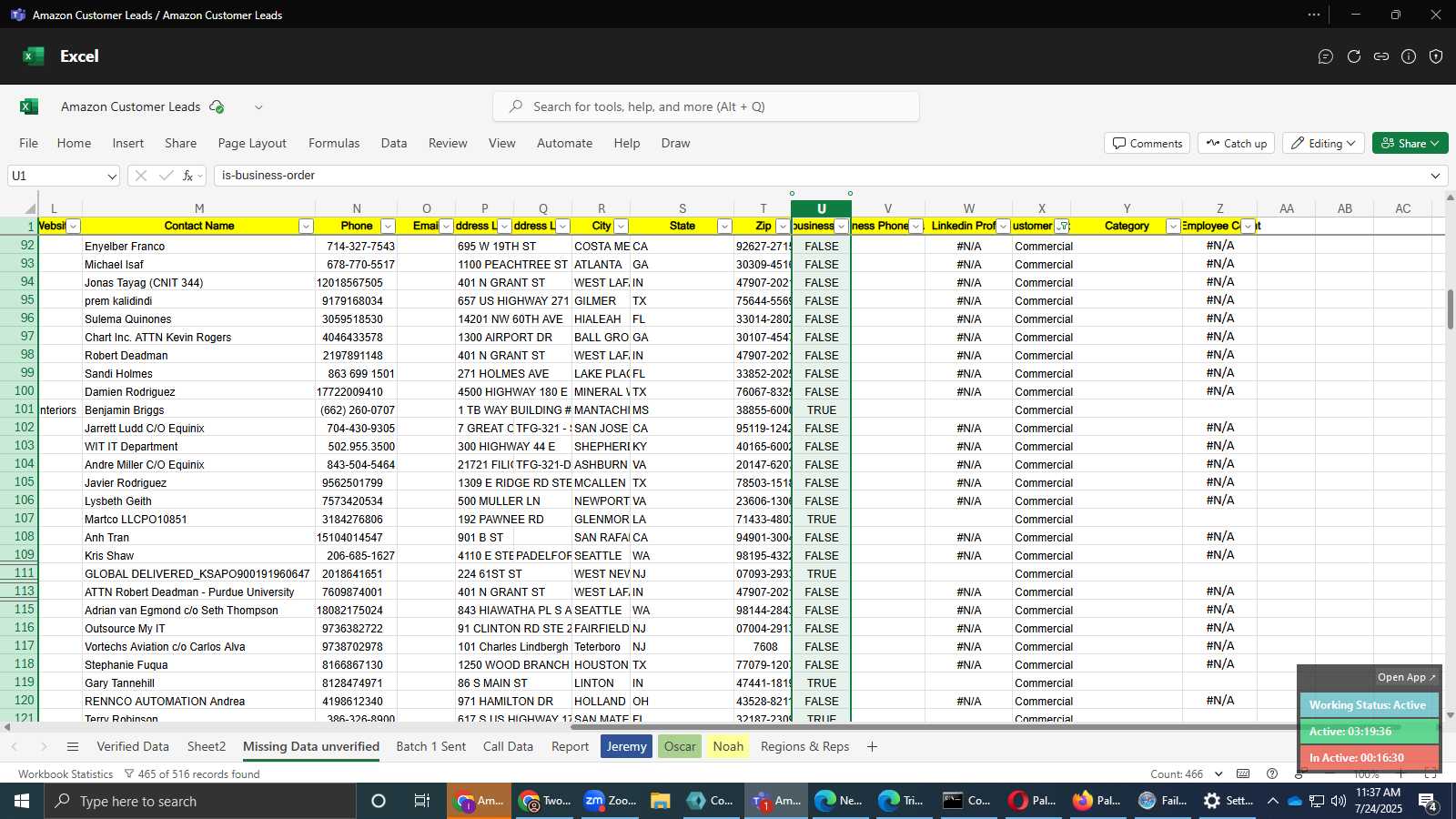This screenshot has width=1456, height=819.
Task: Click the Excel app launcher logo
Action: coord(34,56)
